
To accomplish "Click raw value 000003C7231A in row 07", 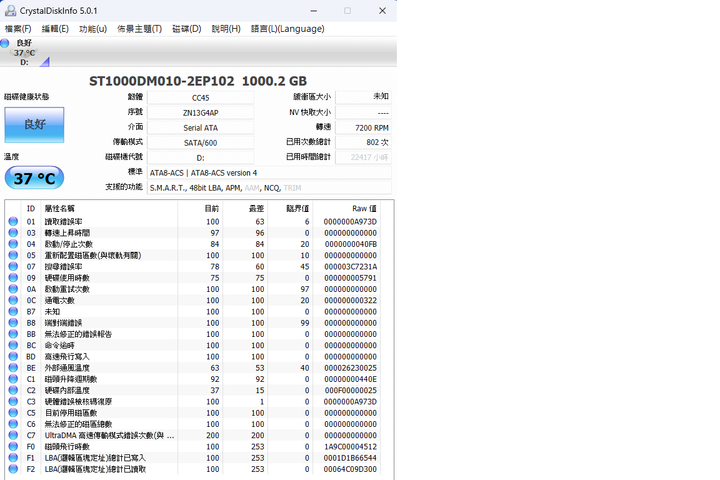I will pyautogui.click(x=350, y=266).
